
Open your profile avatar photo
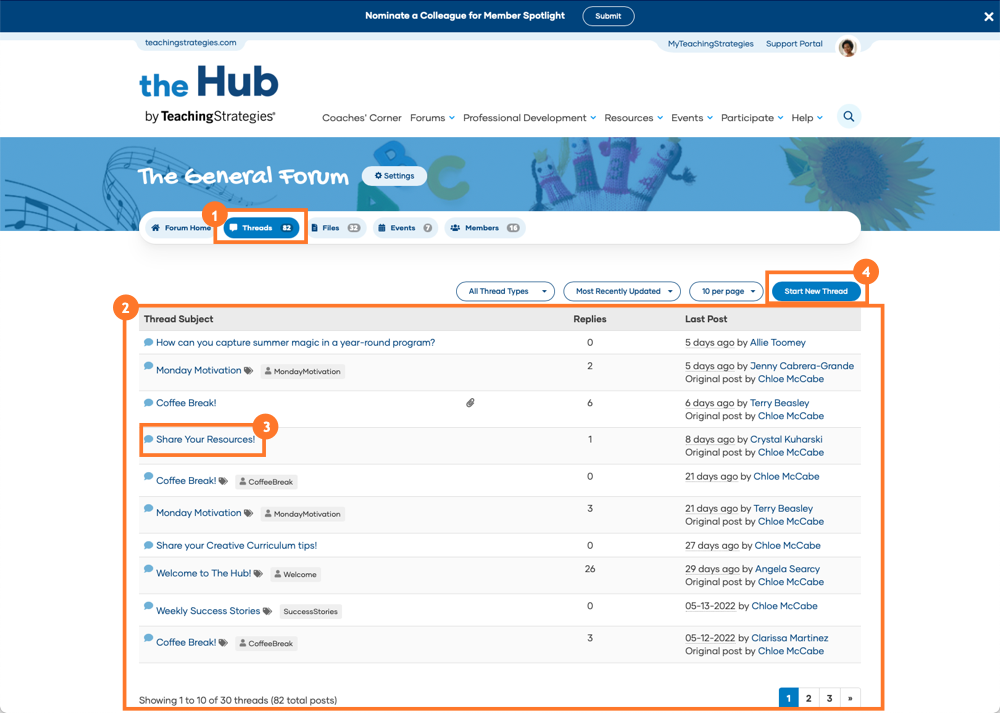847,46
